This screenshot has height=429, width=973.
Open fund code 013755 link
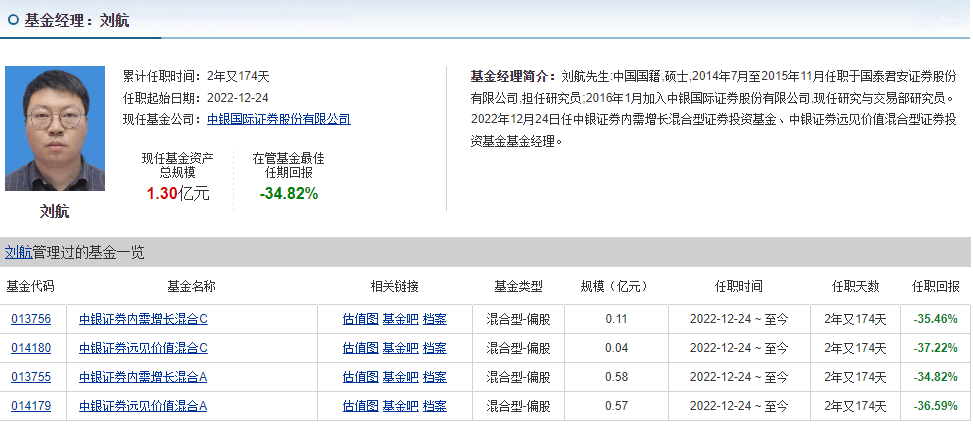pyautogui.click(x=31, y=377)
